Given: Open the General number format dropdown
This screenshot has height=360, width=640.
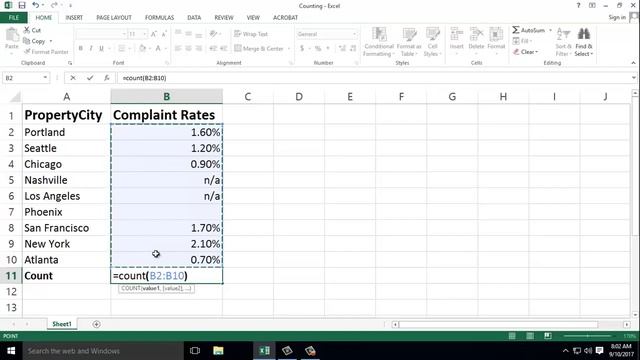Looking at the screenshot, I should (x=354, y=34).
